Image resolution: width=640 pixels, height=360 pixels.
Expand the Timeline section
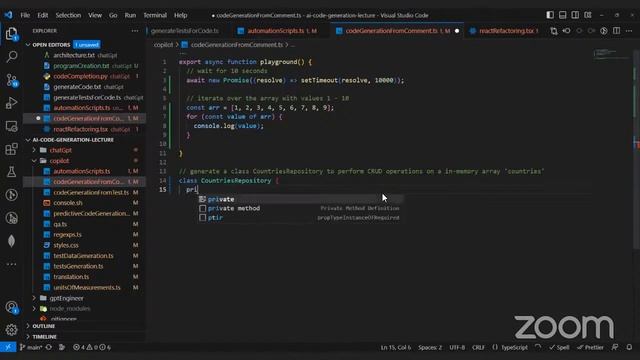click(44, 337)
